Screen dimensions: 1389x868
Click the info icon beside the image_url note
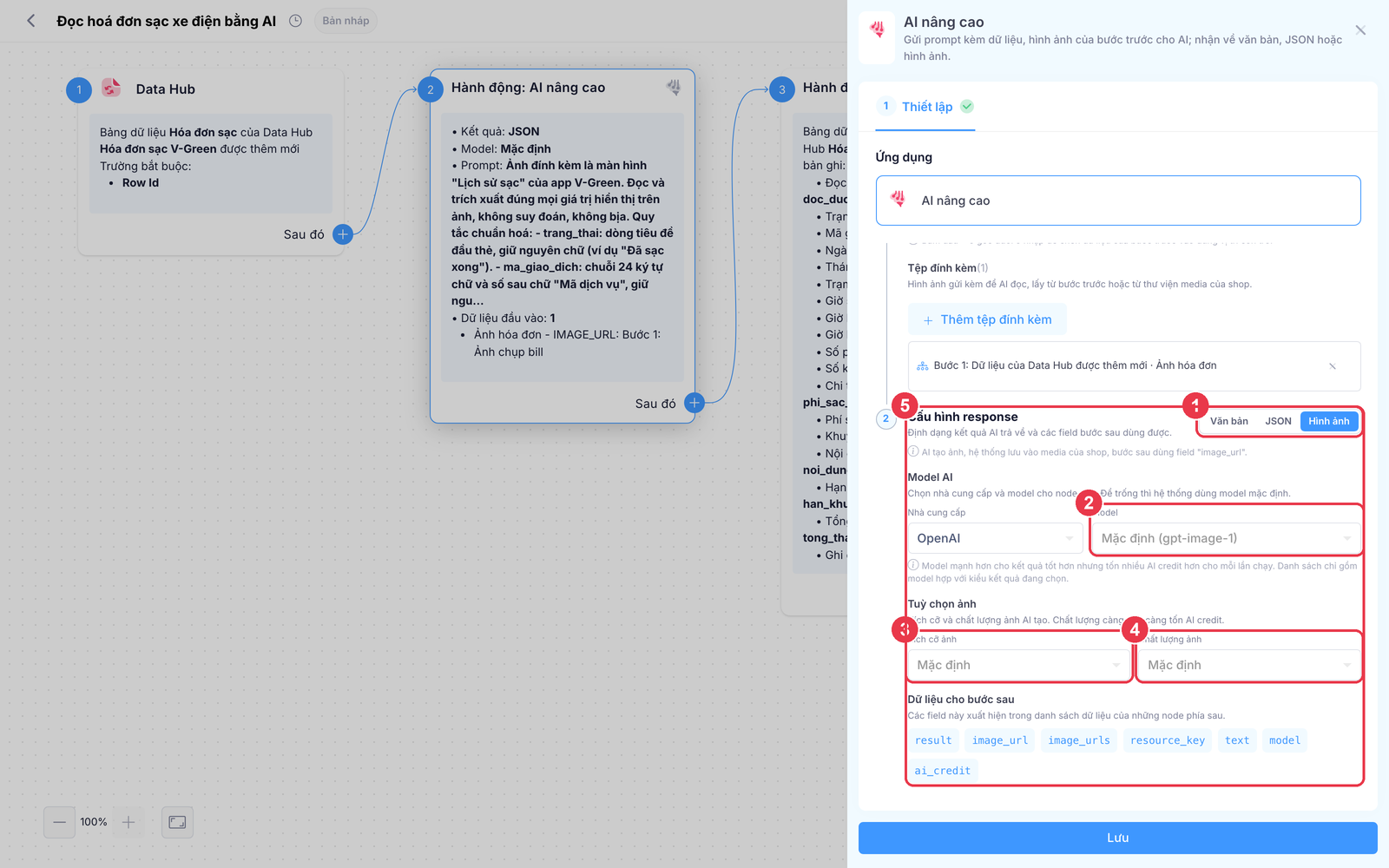coord(913,451)
